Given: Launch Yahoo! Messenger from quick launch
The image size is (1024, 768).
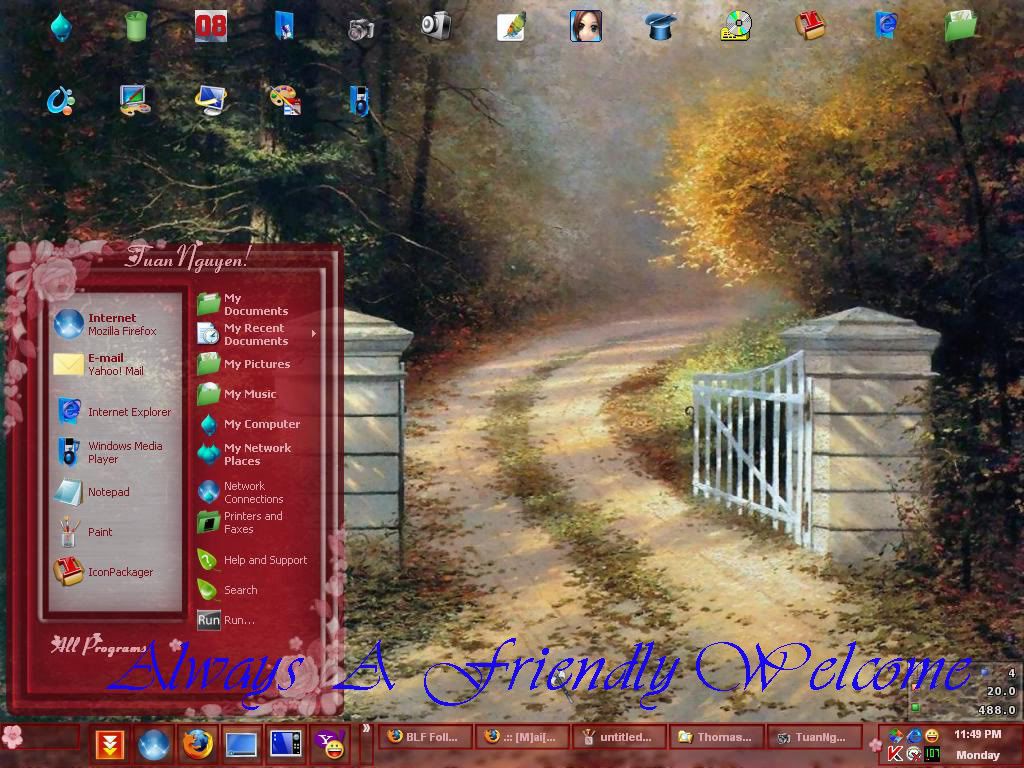Looking at the screenshot, I should (x=330, y=744).
